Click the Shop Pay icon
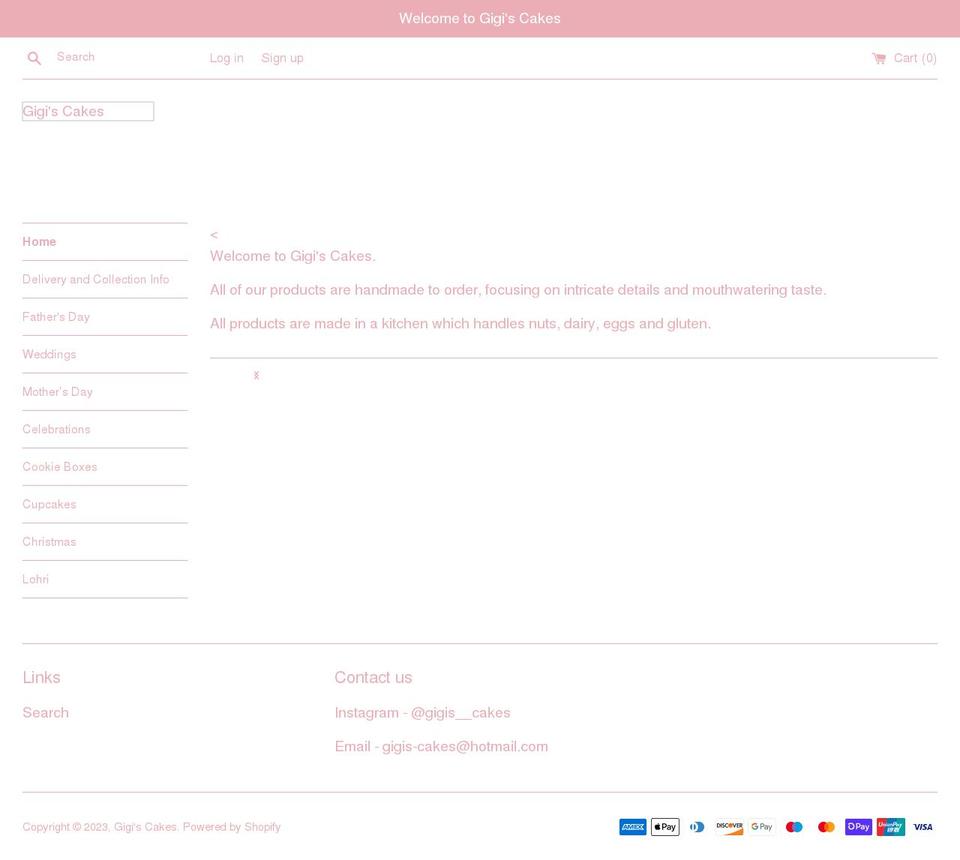Viewport: 960px width, 860px height. (858, 827)
